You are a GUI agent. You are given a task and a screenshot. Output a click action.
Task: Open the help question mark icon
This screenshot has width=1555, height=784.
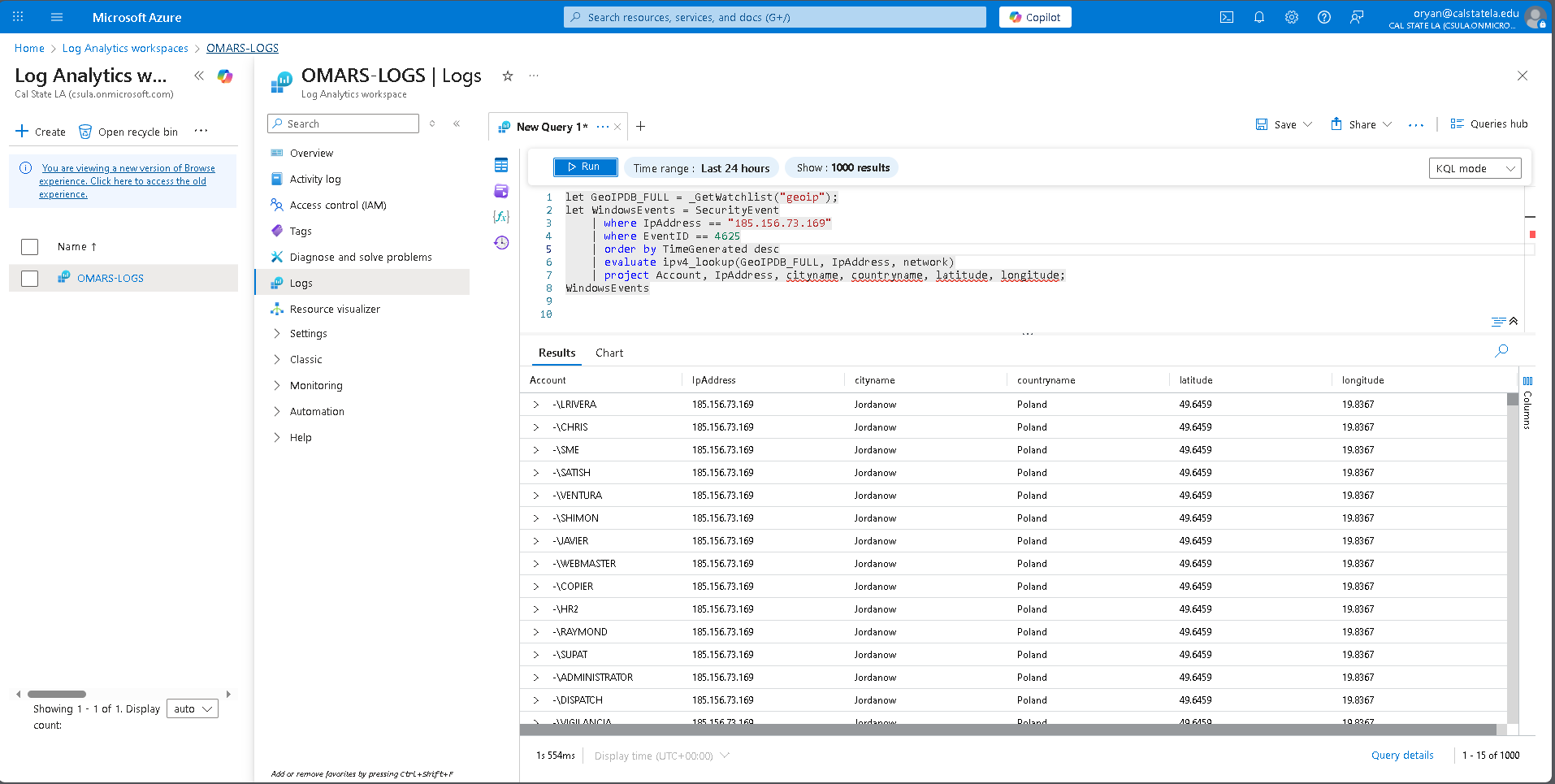coord(1324,17)
